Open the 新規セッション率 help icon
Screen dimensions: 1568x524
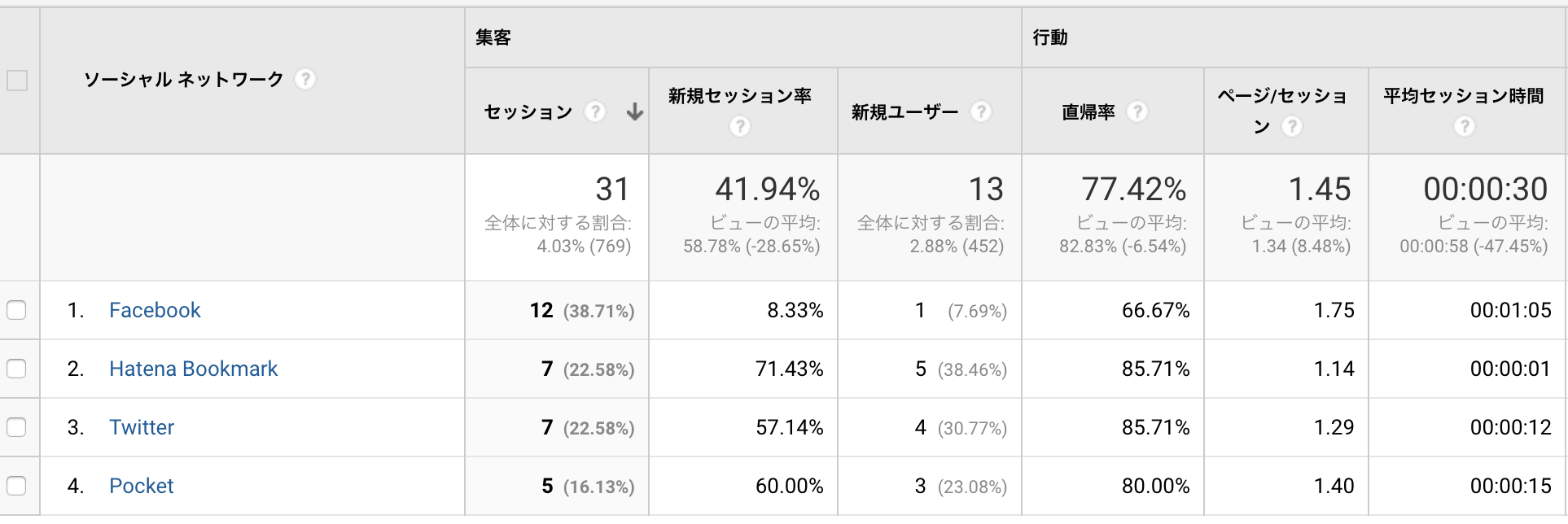(x=739, y=126)
